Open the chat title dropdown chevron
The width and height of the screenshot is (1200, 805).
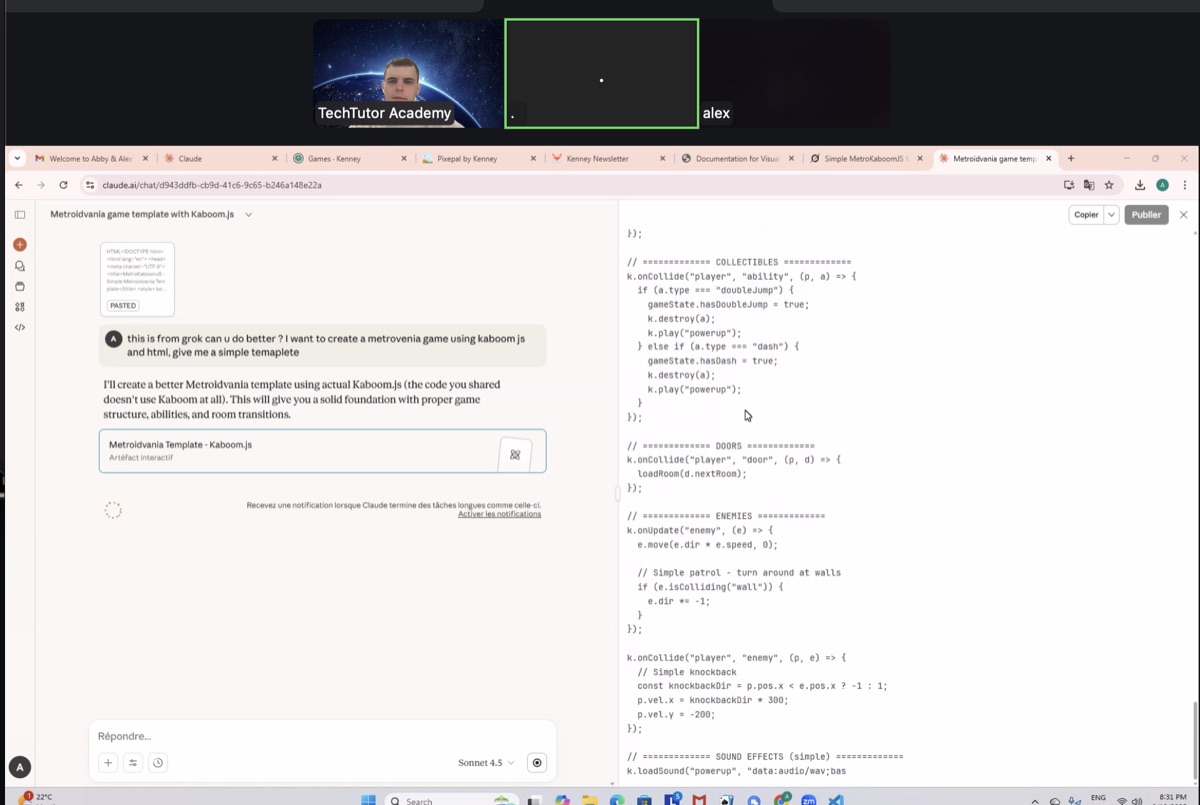pyautogui.click(x=249, y=214)
